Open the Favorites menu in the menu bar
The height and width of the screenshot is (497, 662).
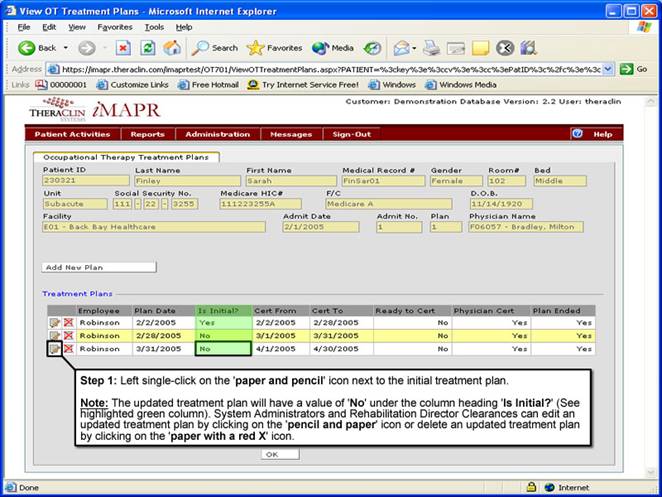click(114, 27)
